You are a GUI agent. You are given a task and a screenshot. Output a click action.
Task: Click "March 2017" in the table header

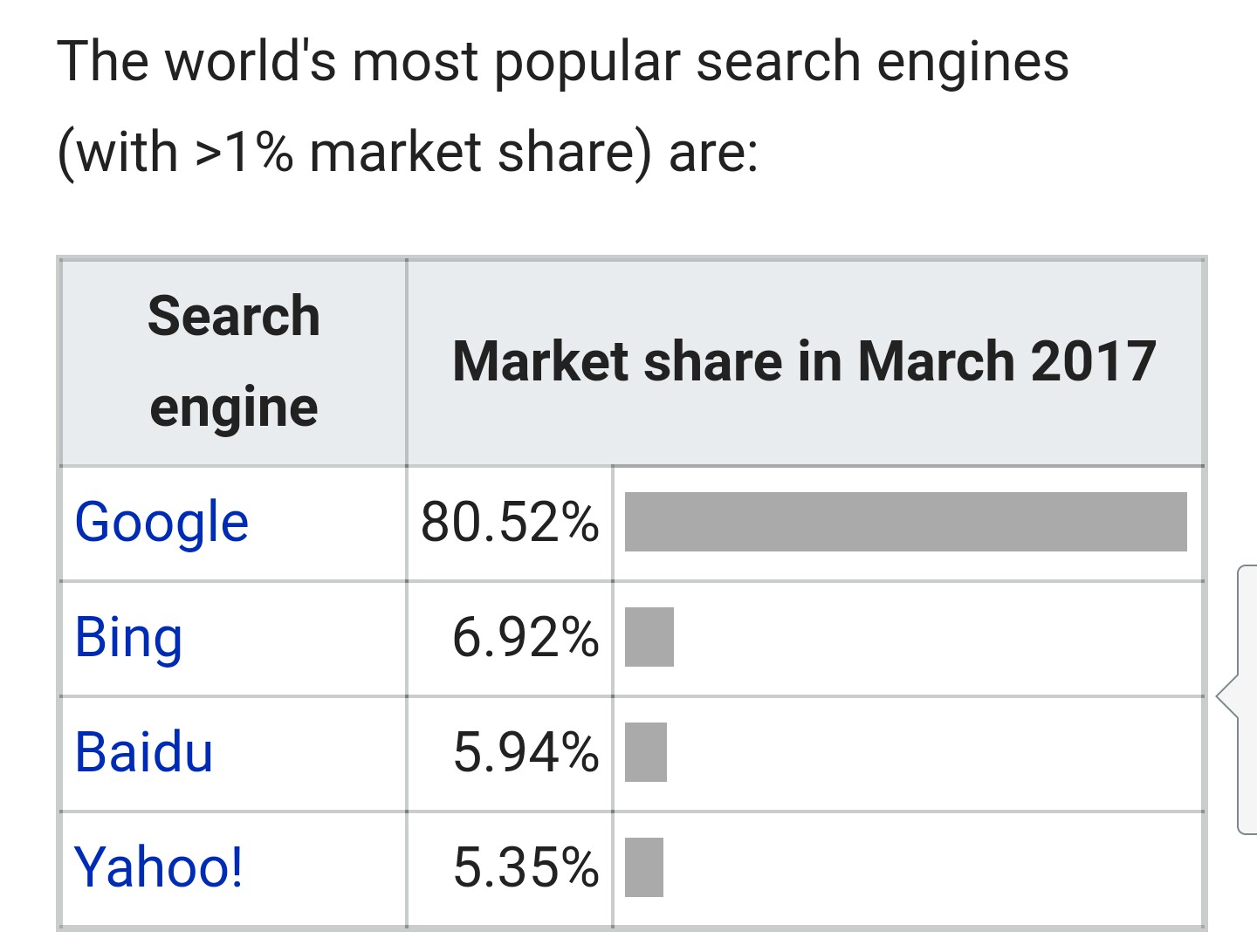(1006, 361)
